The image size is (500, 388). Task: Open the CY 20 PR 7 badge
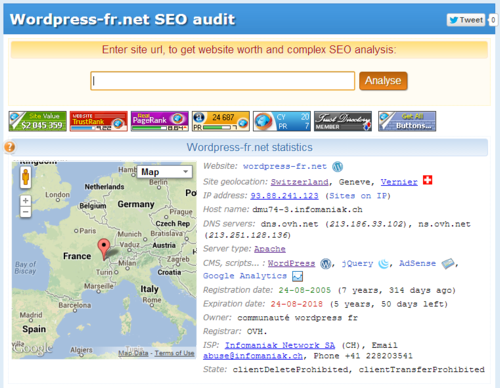pyautogui.click(x=282, y=121)
